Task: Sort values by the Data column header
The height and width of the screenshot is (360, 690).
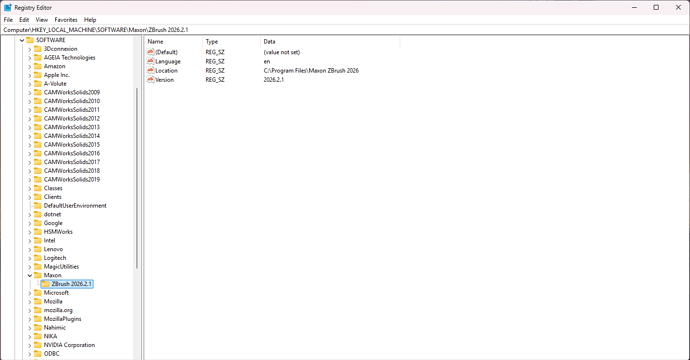Action: tap(330, 42)
